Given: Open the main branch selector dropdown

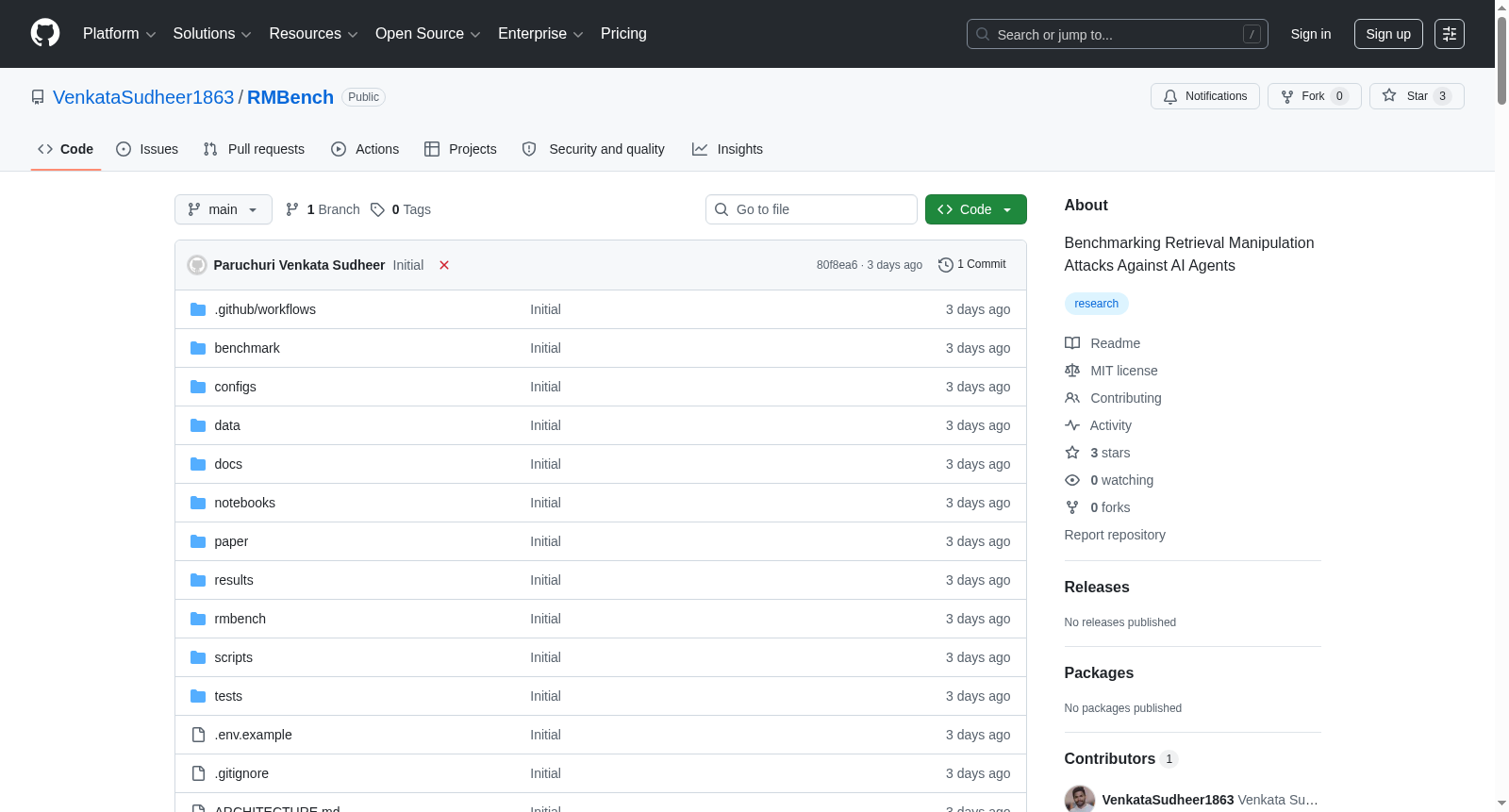Looking at the screenshot, I should 224,209.
